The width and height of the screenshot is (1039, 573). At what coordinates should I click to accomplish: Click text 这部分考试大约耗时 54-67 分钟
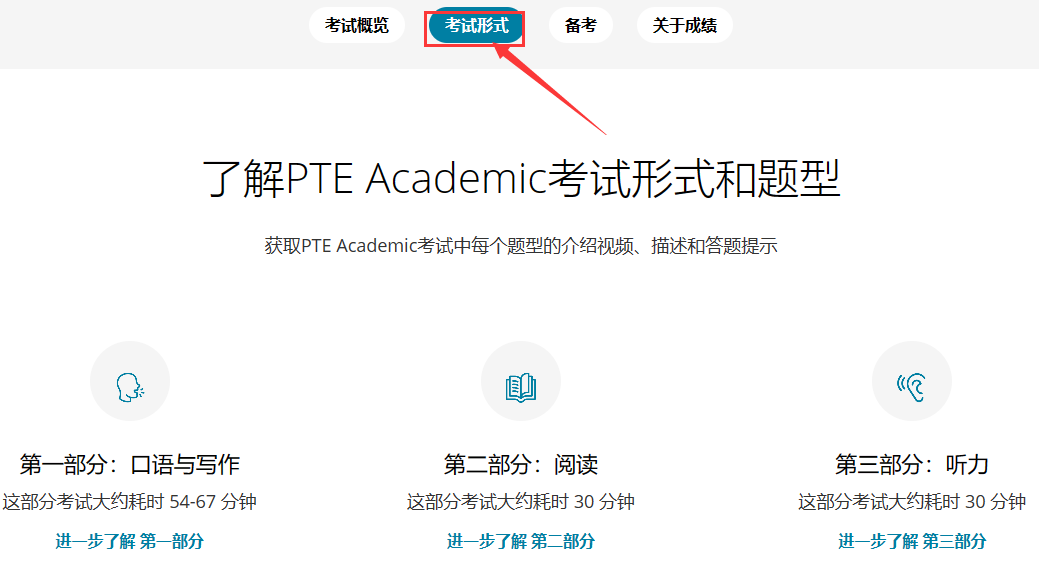point(130,502)
